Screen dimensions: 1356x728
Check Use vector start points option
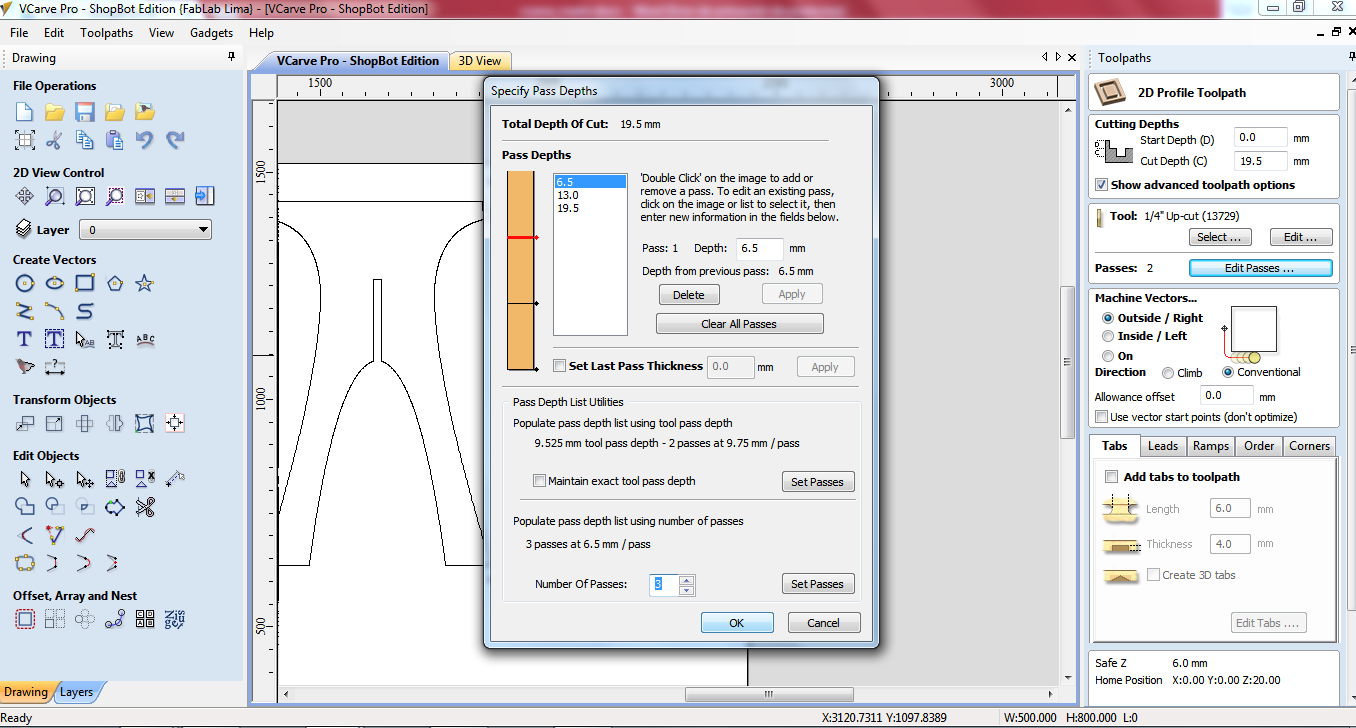click(1102, 417)
